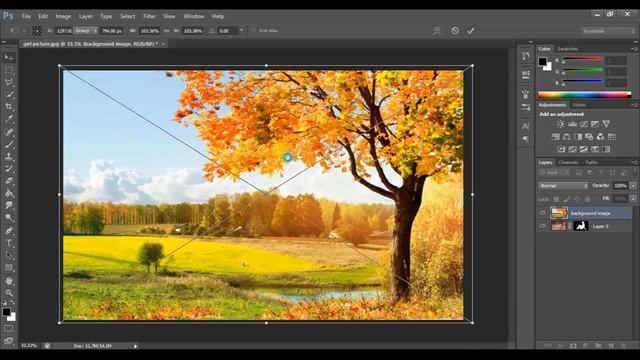This screenshot has width=640, height=360.
Task: Toggle lock position
Action: 577,199
